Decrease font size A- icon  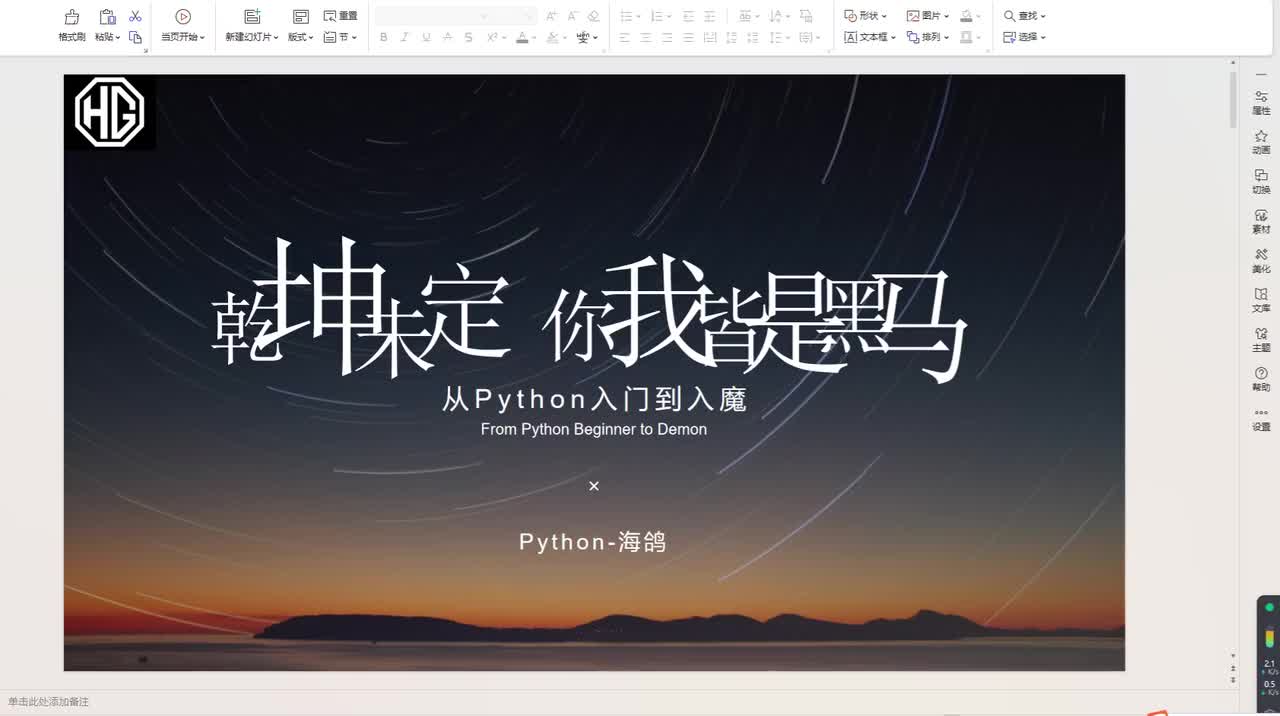573,16
